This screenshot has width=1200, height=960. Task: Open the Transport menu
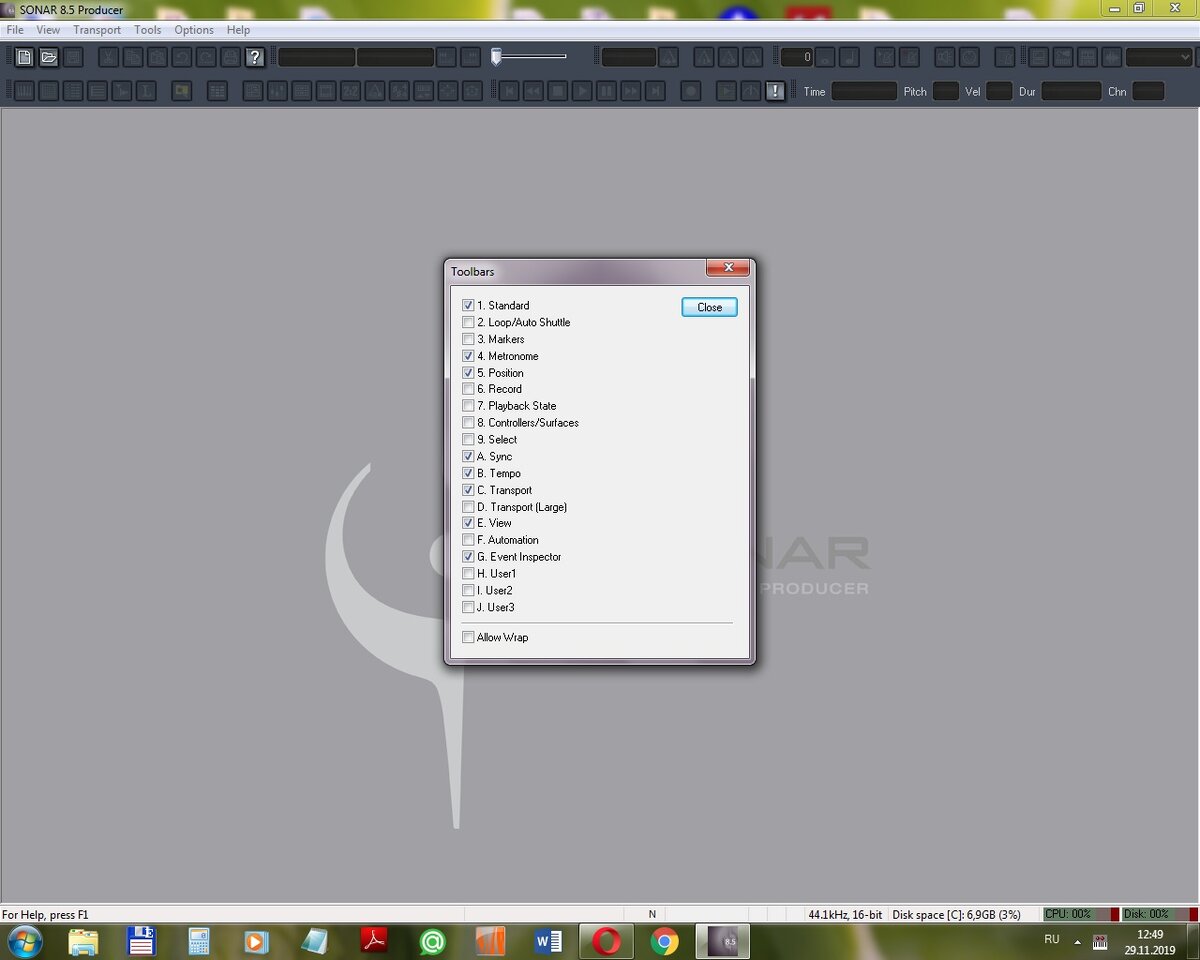[x=97, y=30]
